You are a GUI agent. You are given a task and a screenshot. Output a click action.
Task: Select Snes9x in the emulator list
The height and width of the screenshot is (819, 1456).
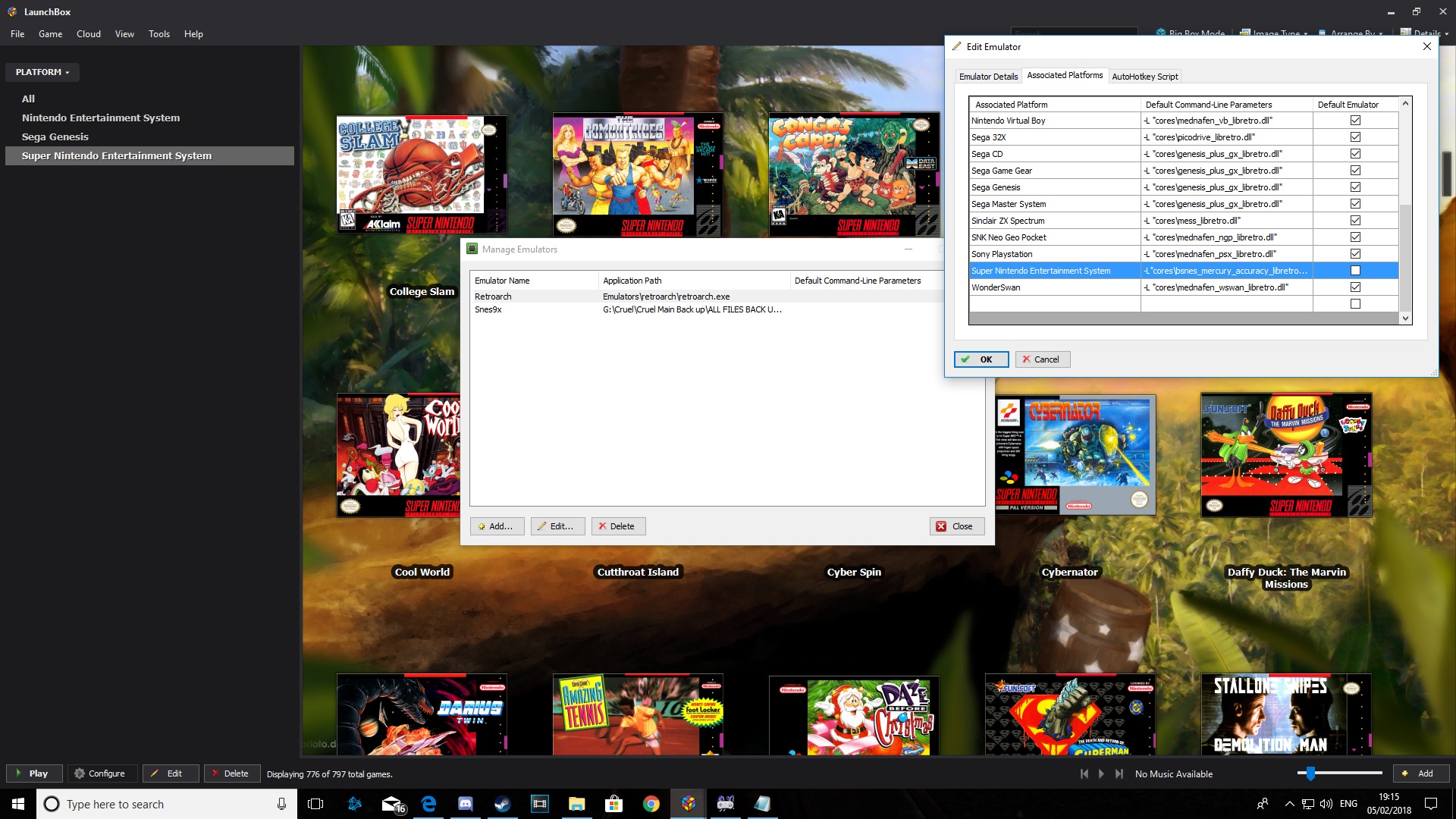tap(705, 309)
